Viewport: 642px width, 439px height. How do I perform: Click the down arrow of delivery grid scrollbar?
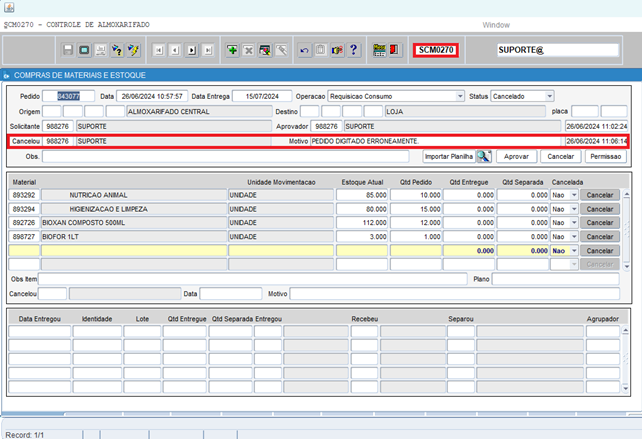click(x=625, y=388)
